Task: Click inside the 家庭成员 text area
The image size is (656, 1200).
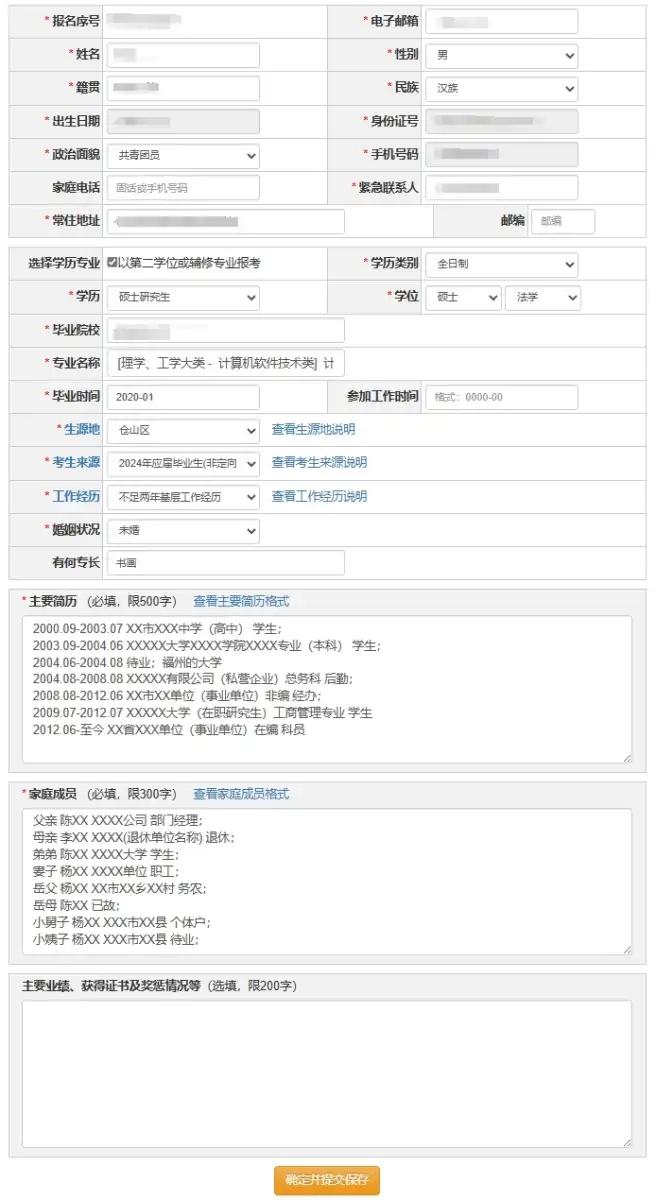Action: (x=327, y=881)
